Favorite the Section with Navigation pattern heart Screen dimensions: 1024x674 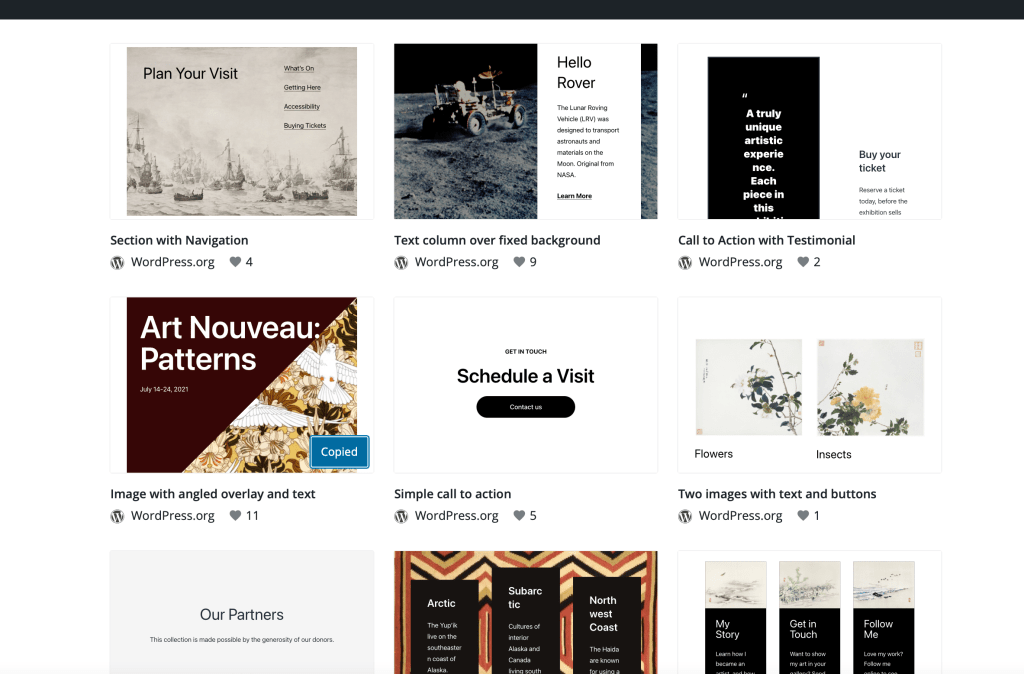(235, 262)
